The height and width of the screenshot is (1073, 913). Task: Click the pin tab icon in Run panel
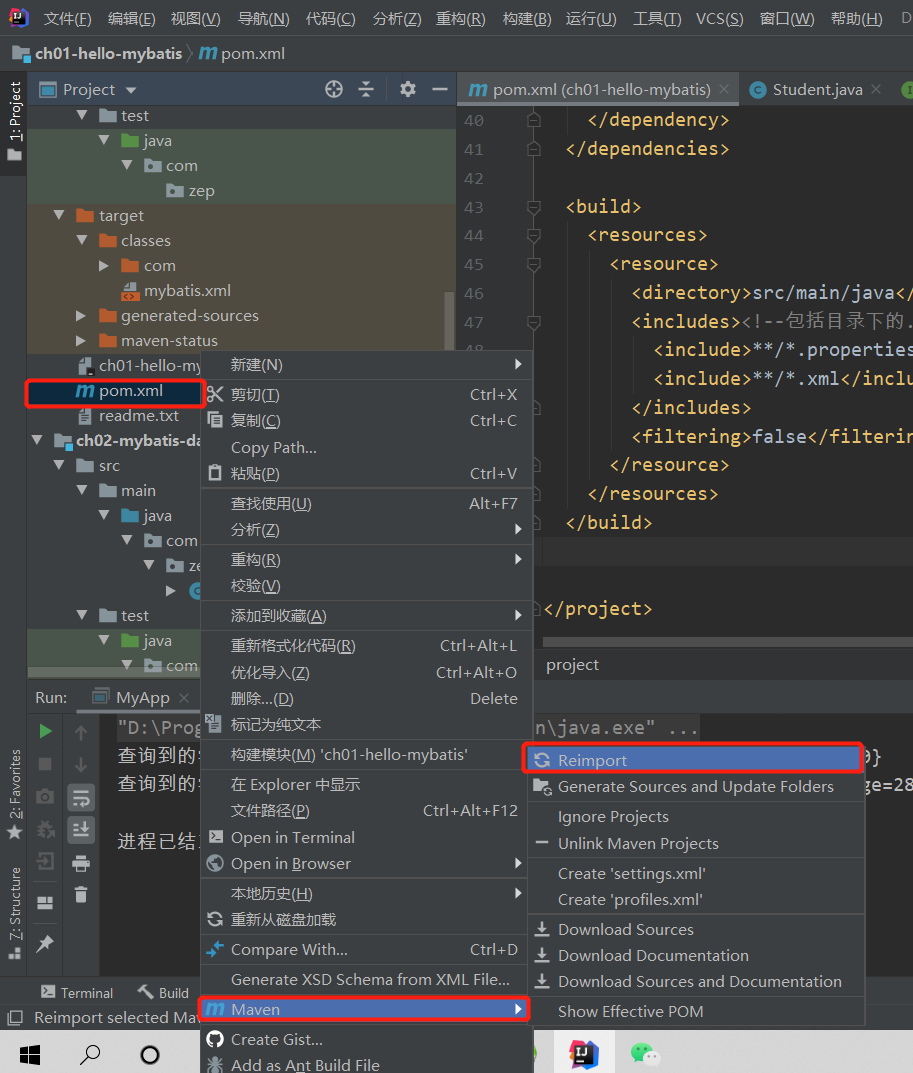(x=45, y=944)
